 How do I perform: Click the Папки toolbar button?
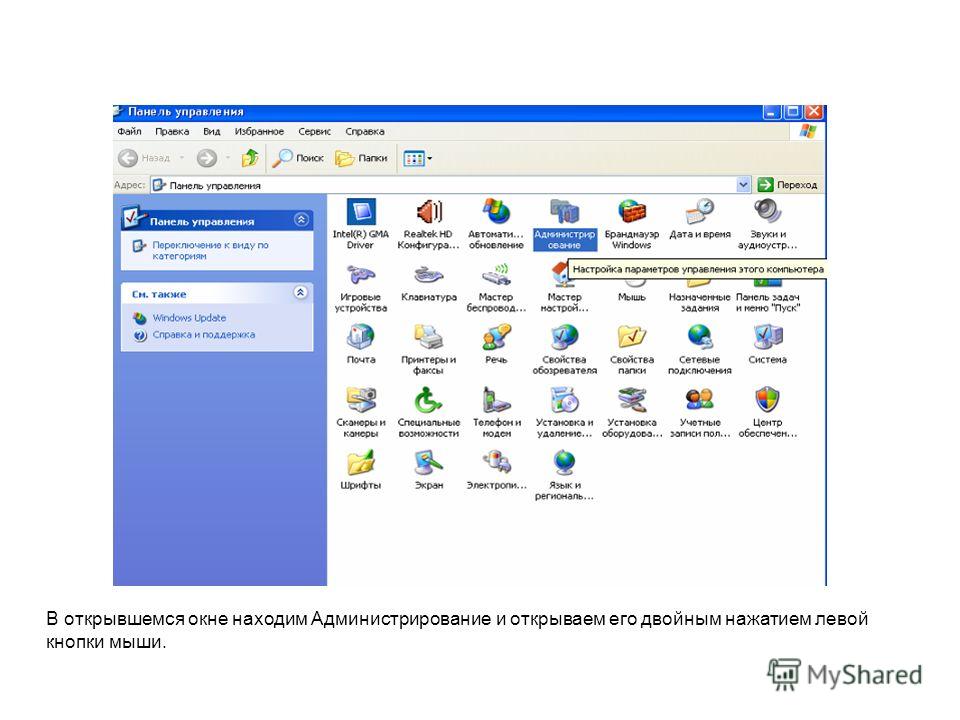click(361, 158)
